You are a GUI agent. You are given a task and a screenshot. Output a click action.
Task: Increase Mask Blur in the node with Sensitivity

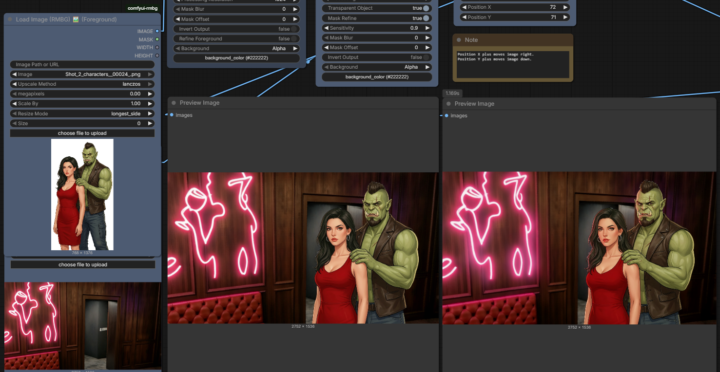[428, 38]
